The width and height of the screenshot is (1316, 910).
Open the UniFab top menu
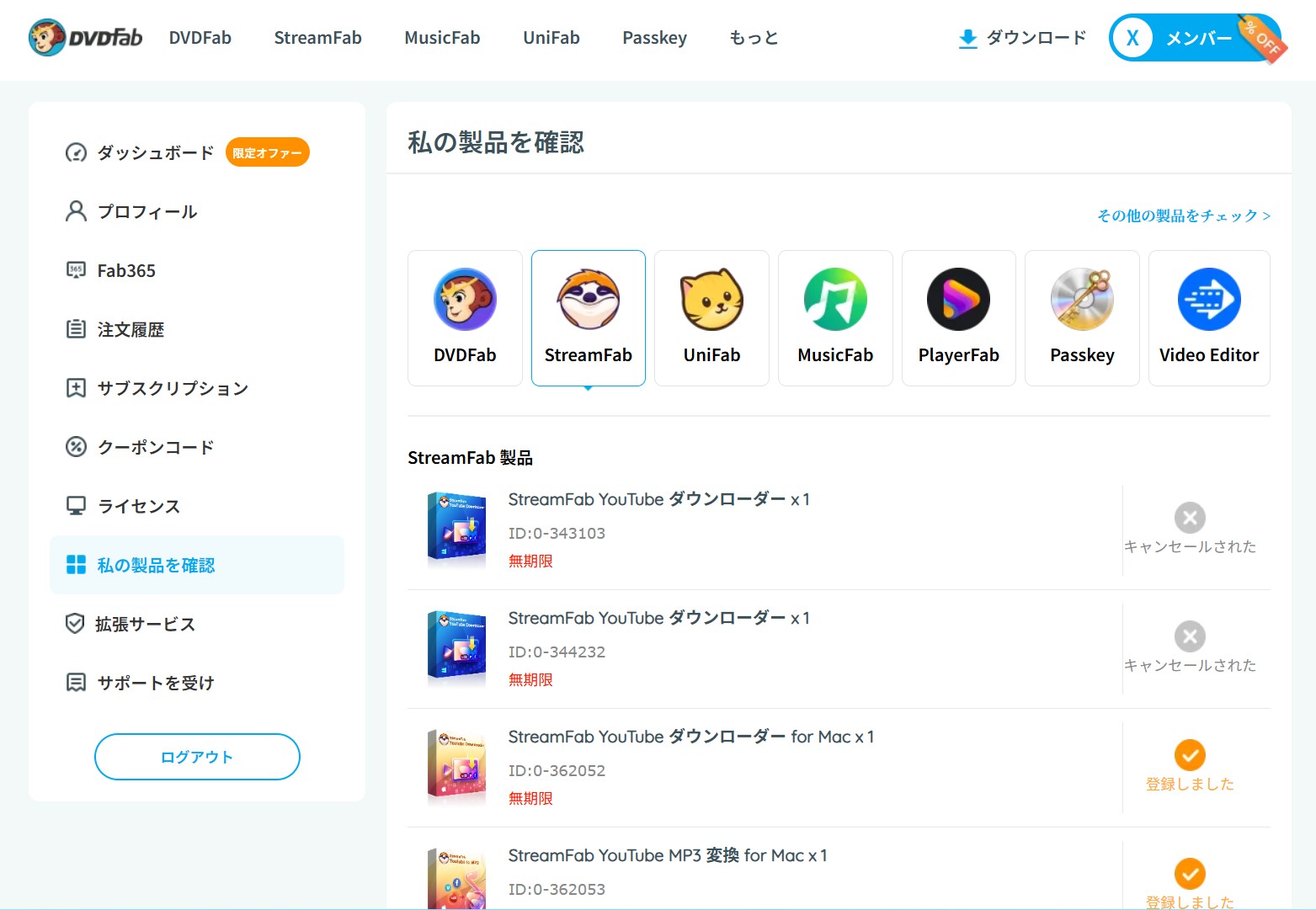[x=551, y=38]
